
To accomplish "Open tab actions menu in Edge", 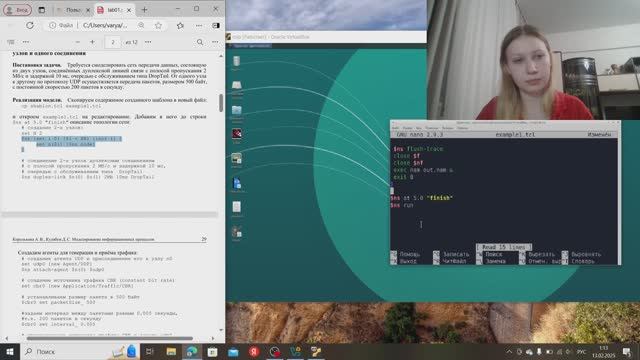I will pyautogui.click(x=42, y=10).
